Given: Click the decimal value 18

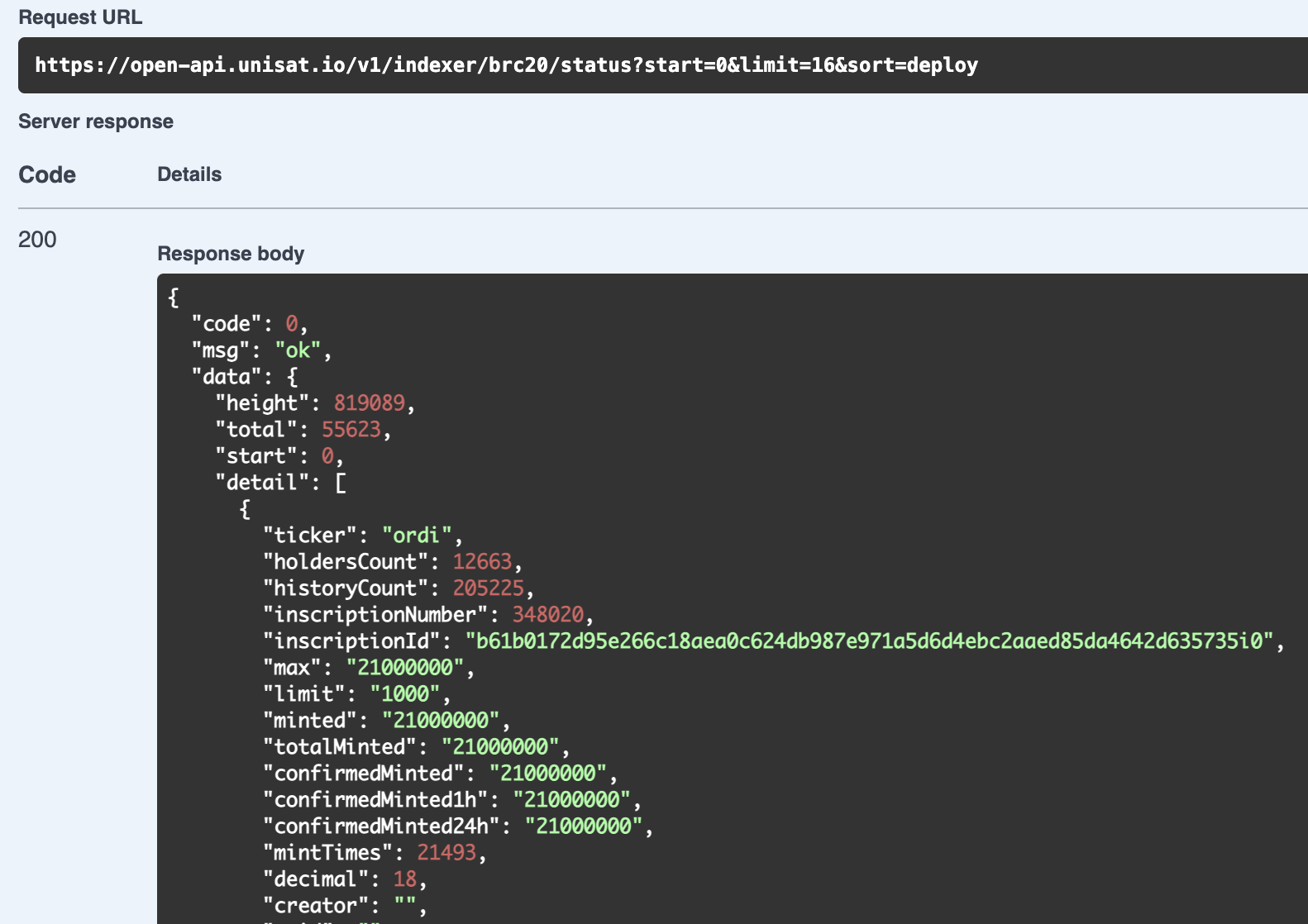Looking at the screenshot, I should (x=405, y=879).
